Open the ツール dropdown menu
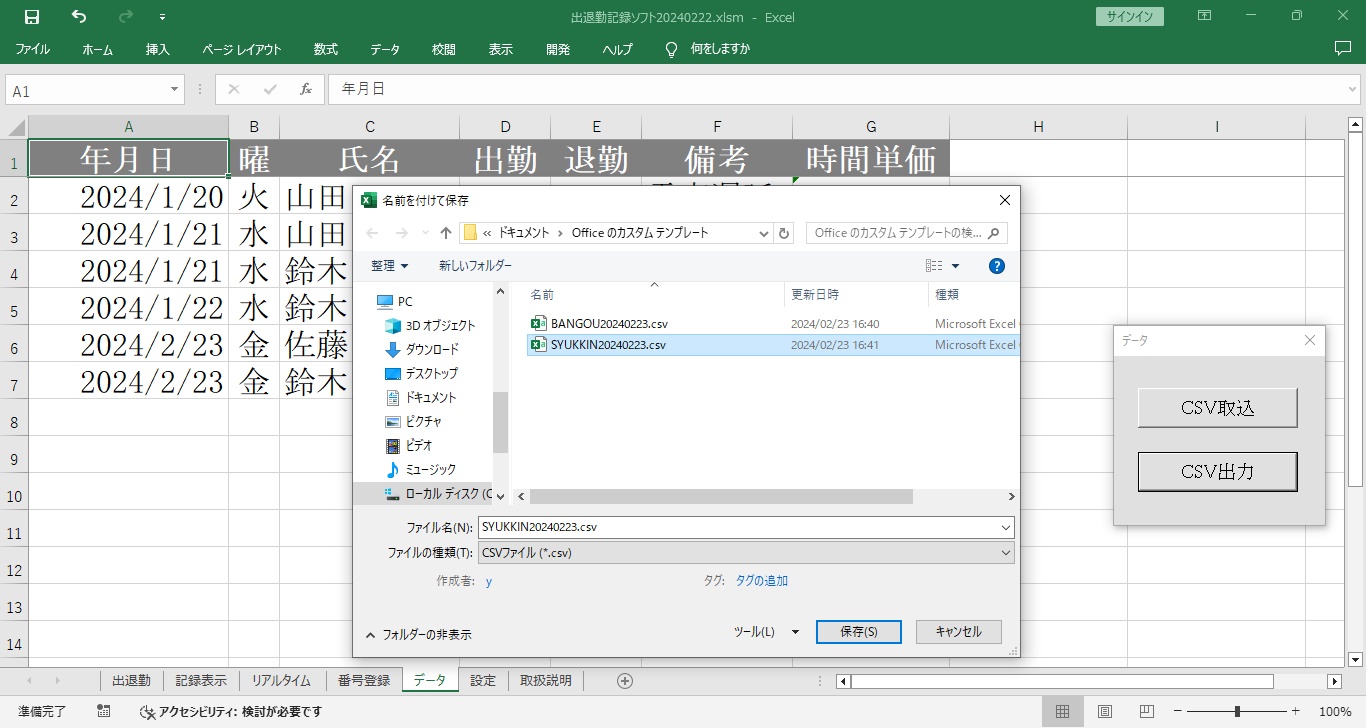Image resolution: width=1366 pixels, height=728 pixels. coord(767,632)
